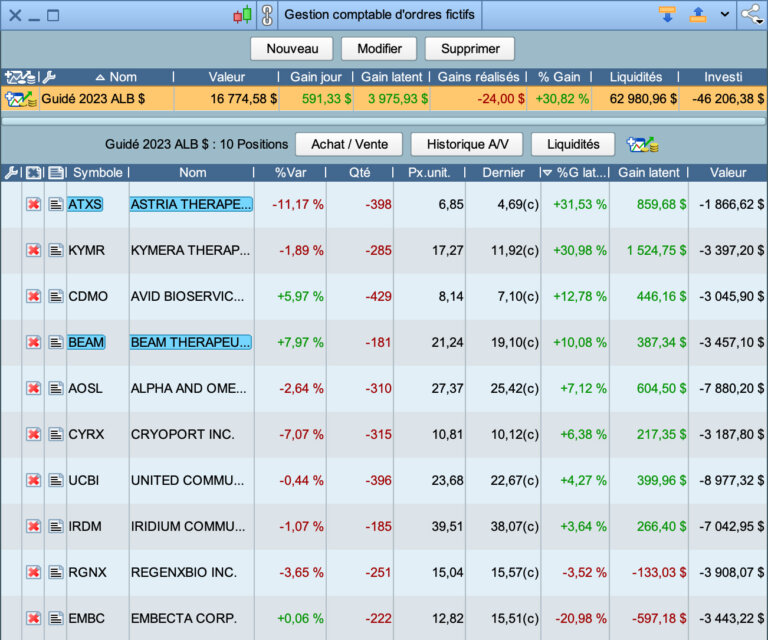Sort positions by Px.unit. column
Image resolution: width=768 pixels, height=640 pixels.
(429, 172)
